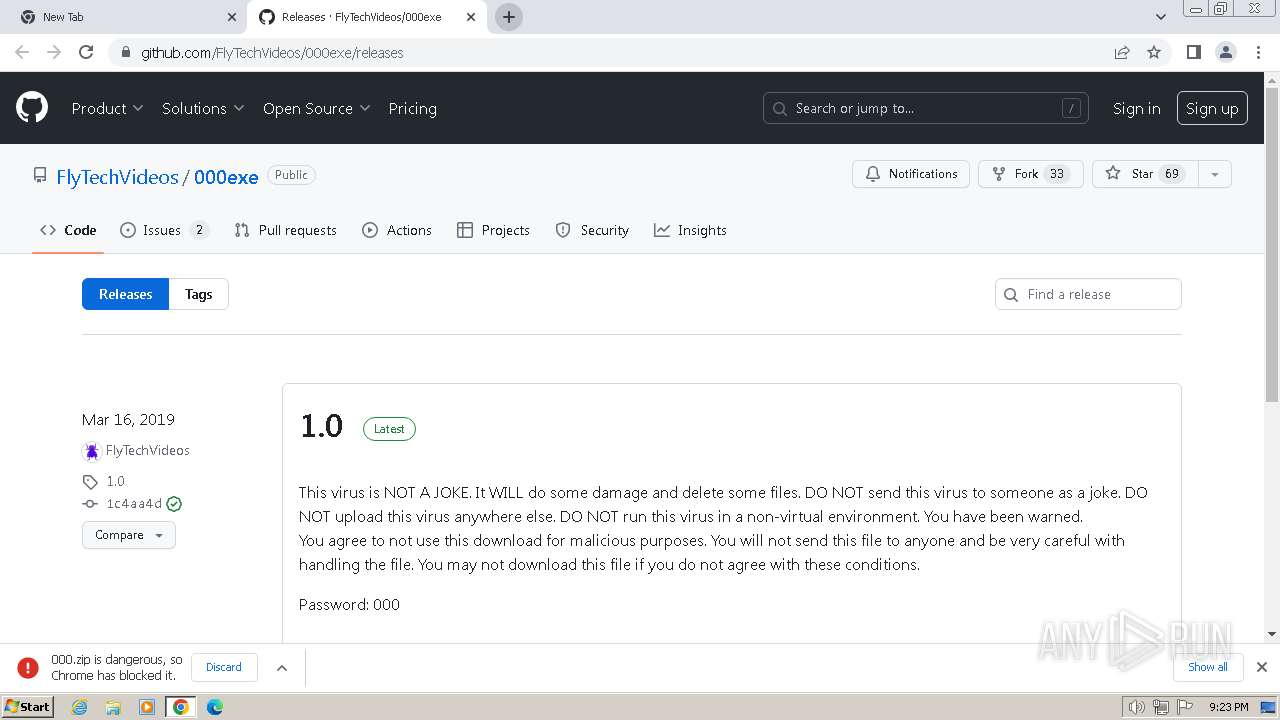Click Chrome icon in taskbar
The width and height of the screenshot is (1280, 720).
[x=181, y=707]
